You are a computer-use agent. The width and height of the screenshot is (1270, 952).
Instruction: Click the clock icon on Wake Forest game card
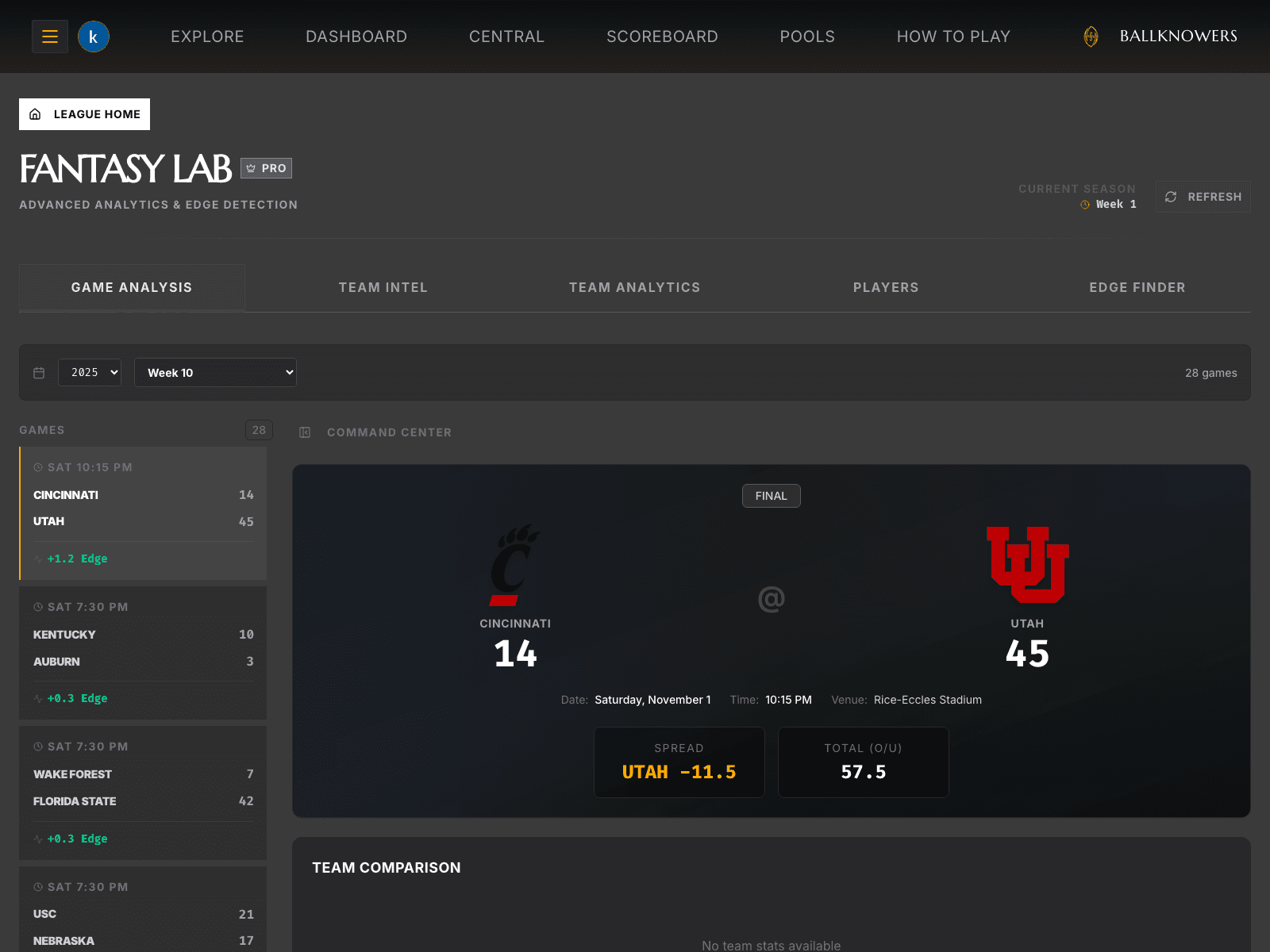pyautogui.click(x=38, y=747)
